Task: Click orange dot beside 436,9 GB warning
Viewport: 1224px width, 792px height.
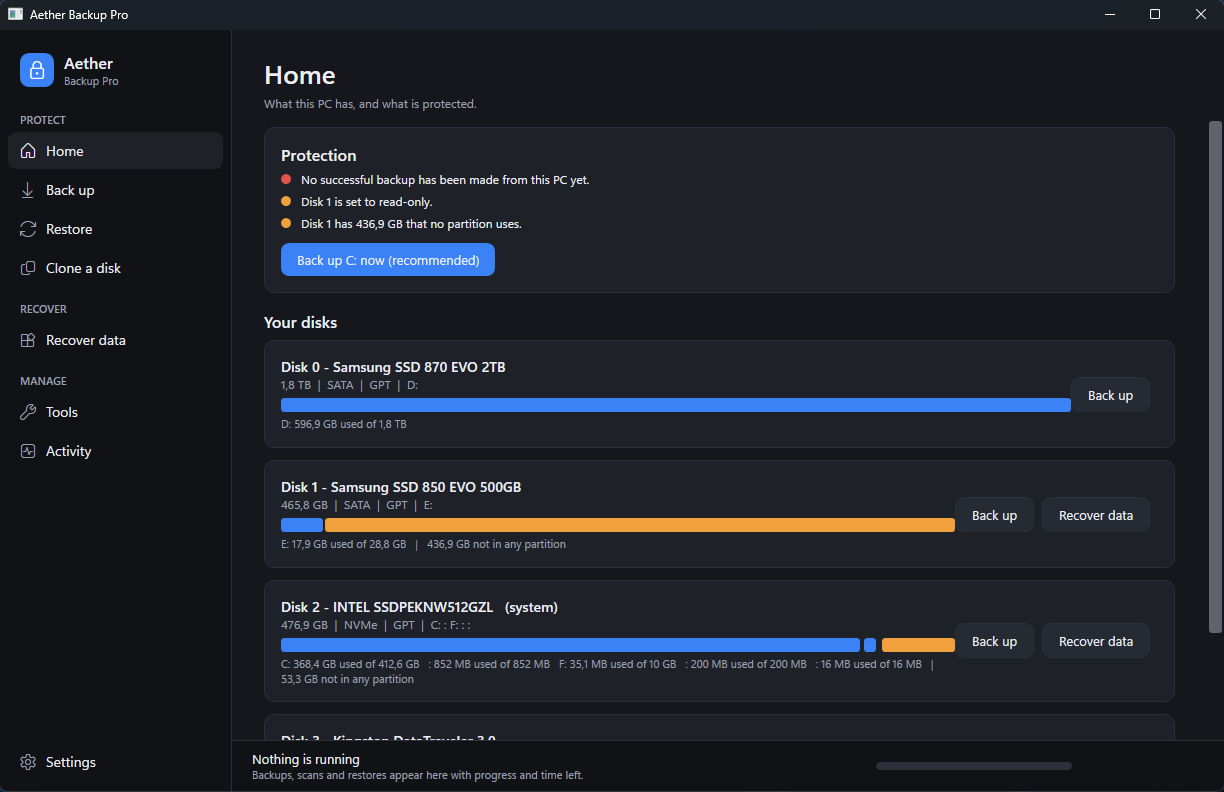Action: coord(286,223)
